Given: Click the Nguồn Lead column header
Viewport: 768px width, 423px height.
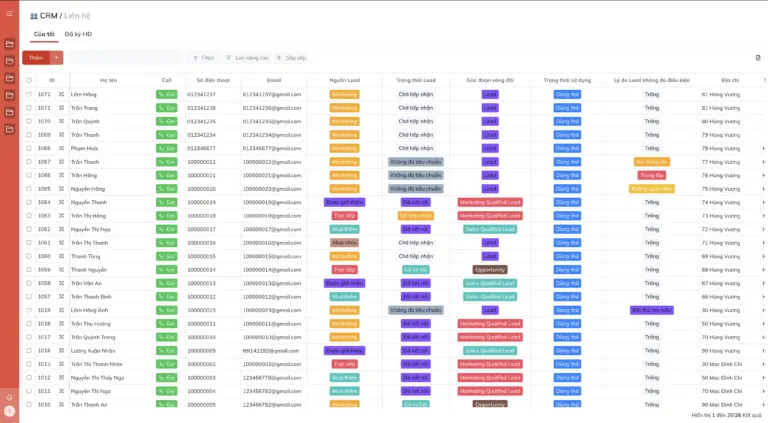Looking at the screenshot, I should [x=344, y=80].
